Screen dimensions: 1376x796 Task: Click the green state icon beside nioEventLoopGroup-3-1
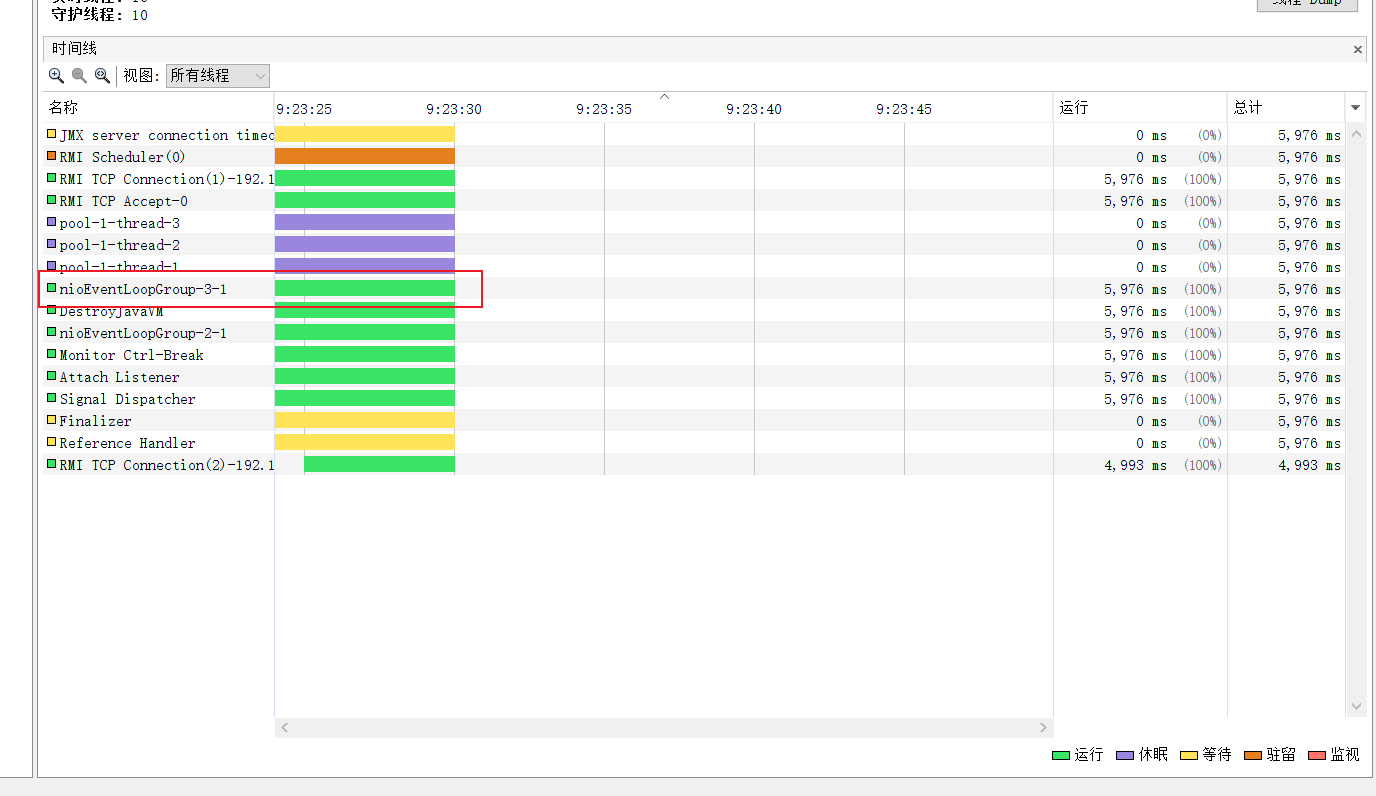coord(52,288)
